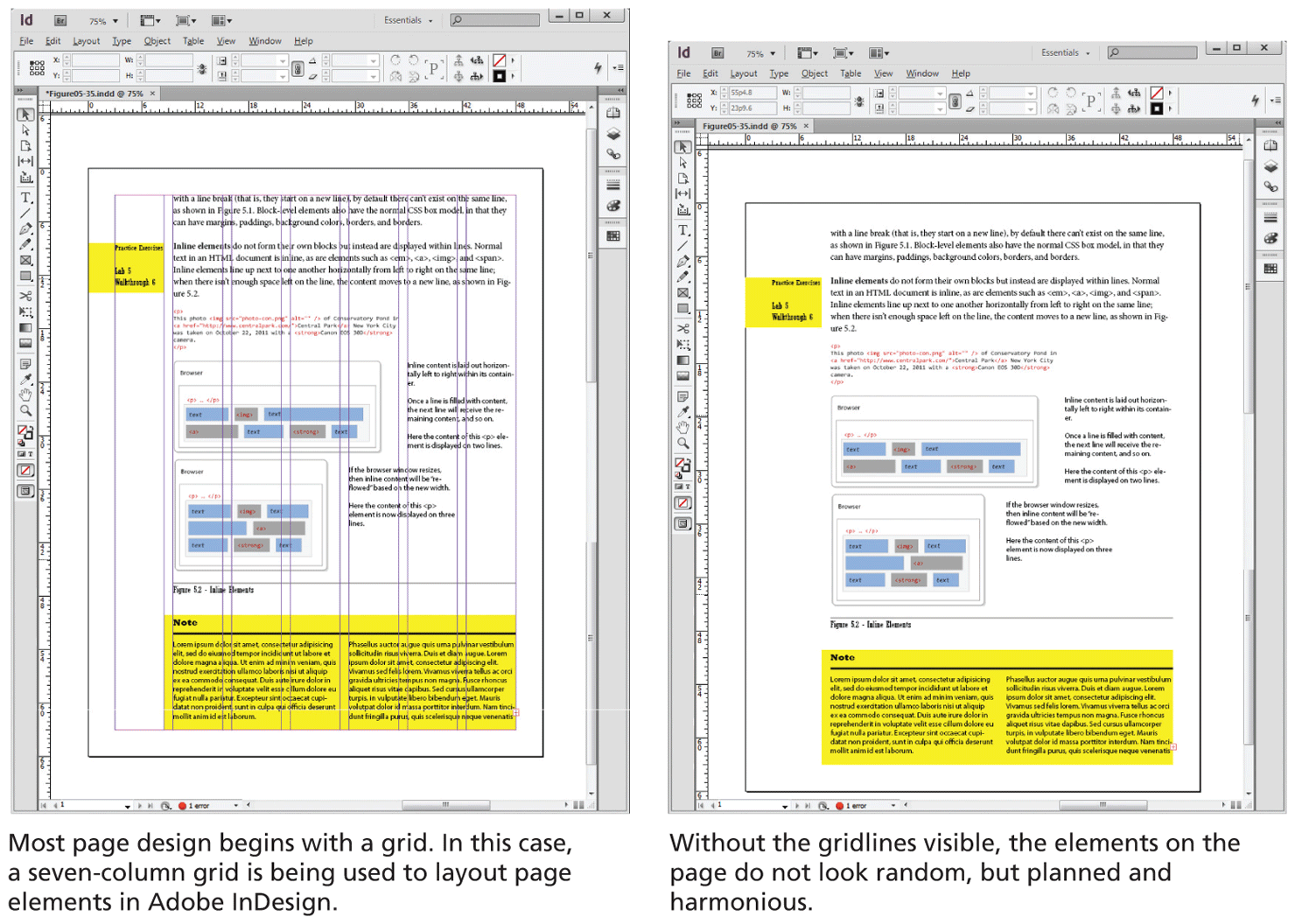Viewport: 1295px width, 924px height.
Task: Pick the Pen tool in the right window
Action: point(682,262)
